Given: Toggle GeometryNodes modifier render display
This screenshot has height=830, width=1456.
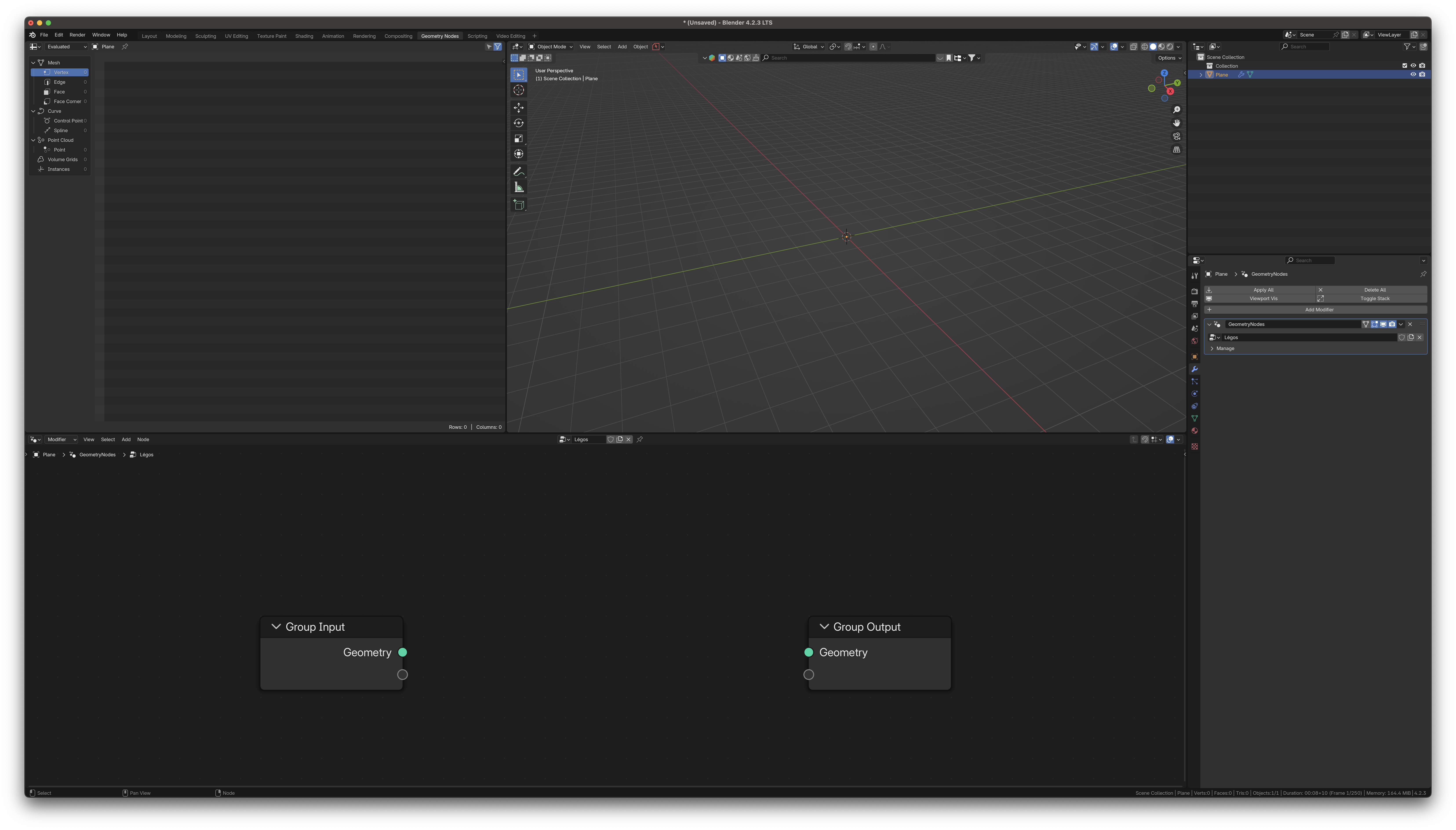Looking at the screenshot, I should pos(1392,324).
